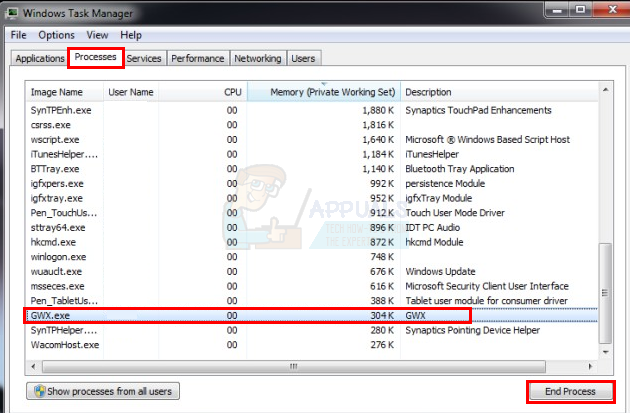Sort by Memory (Private Working Set) column

pyautogui.click(x=324, y=92)
